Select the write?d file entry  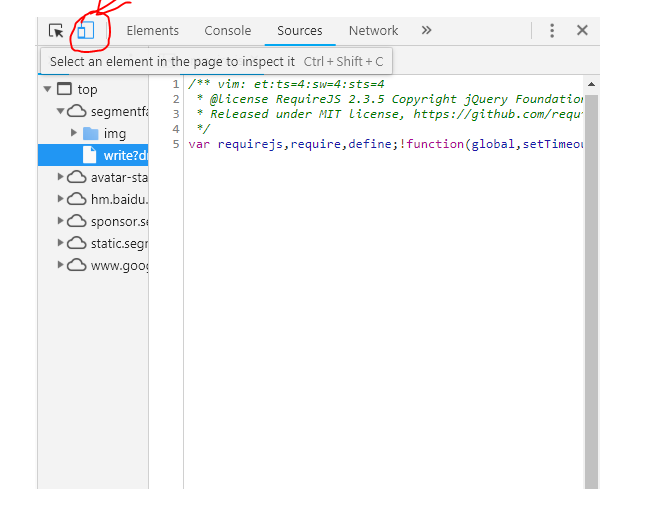pos(93,155)
